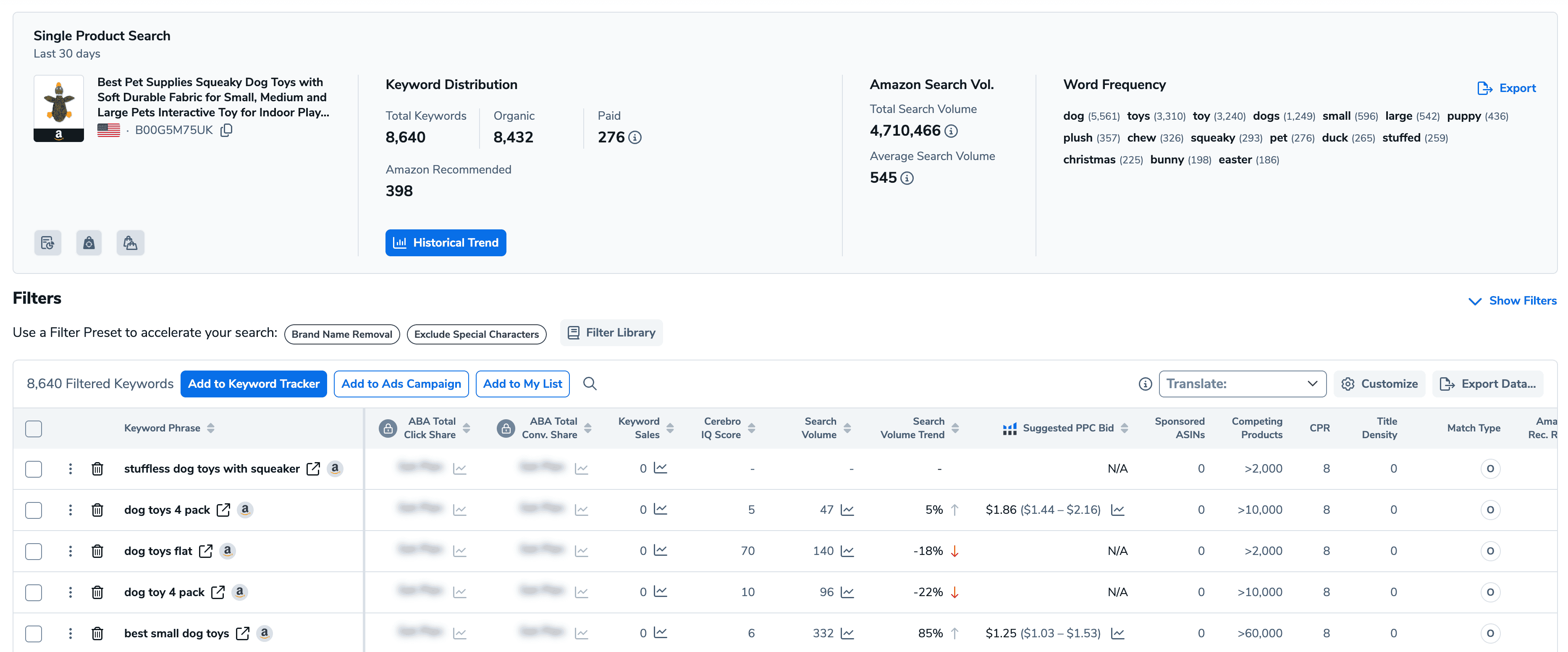Delete the 'stuffless dog toys with squeaker' row

pos(97,469)
